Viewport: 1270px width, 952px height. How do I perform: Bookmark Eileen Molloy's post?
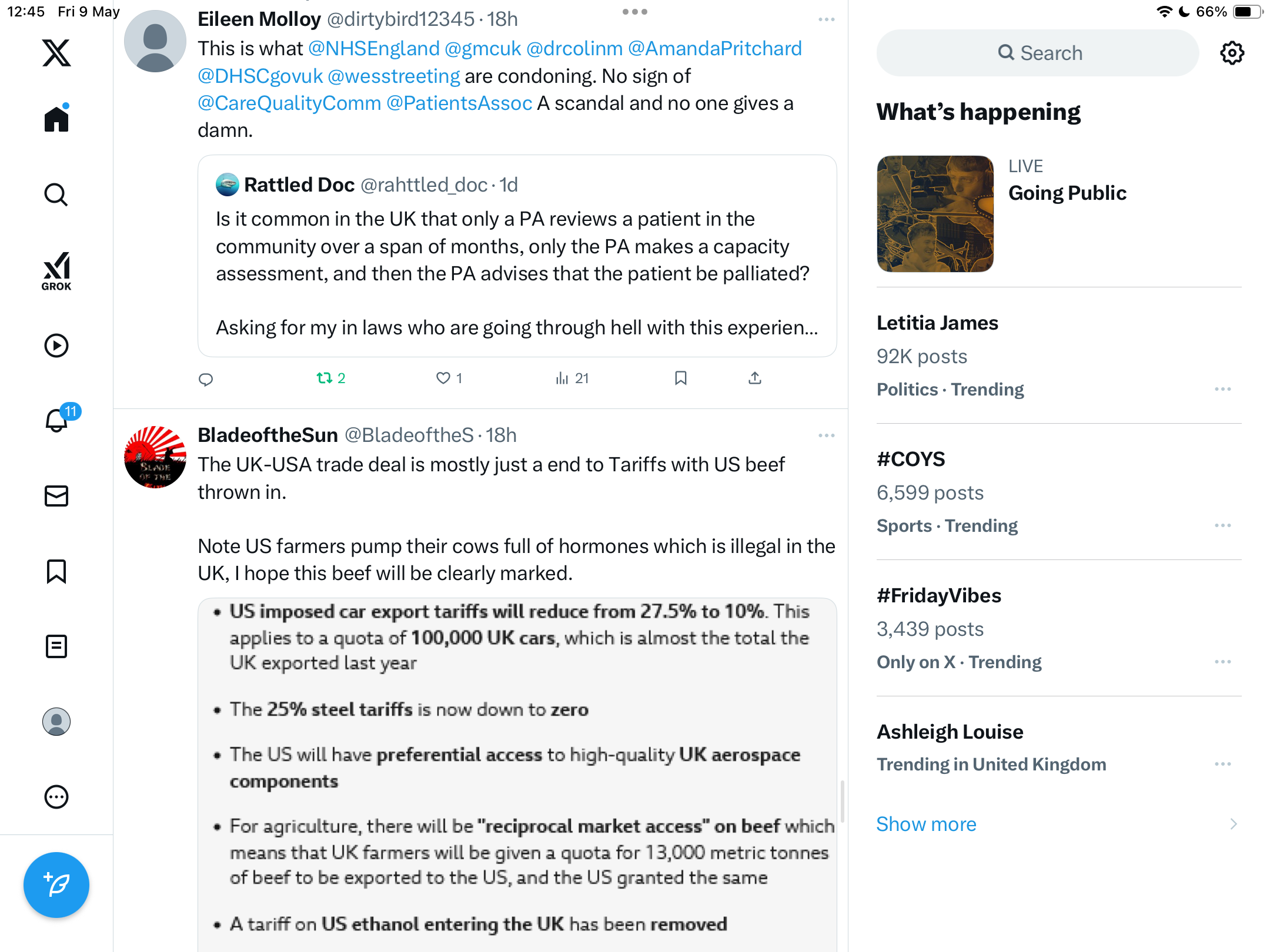(x=681, y=378)
